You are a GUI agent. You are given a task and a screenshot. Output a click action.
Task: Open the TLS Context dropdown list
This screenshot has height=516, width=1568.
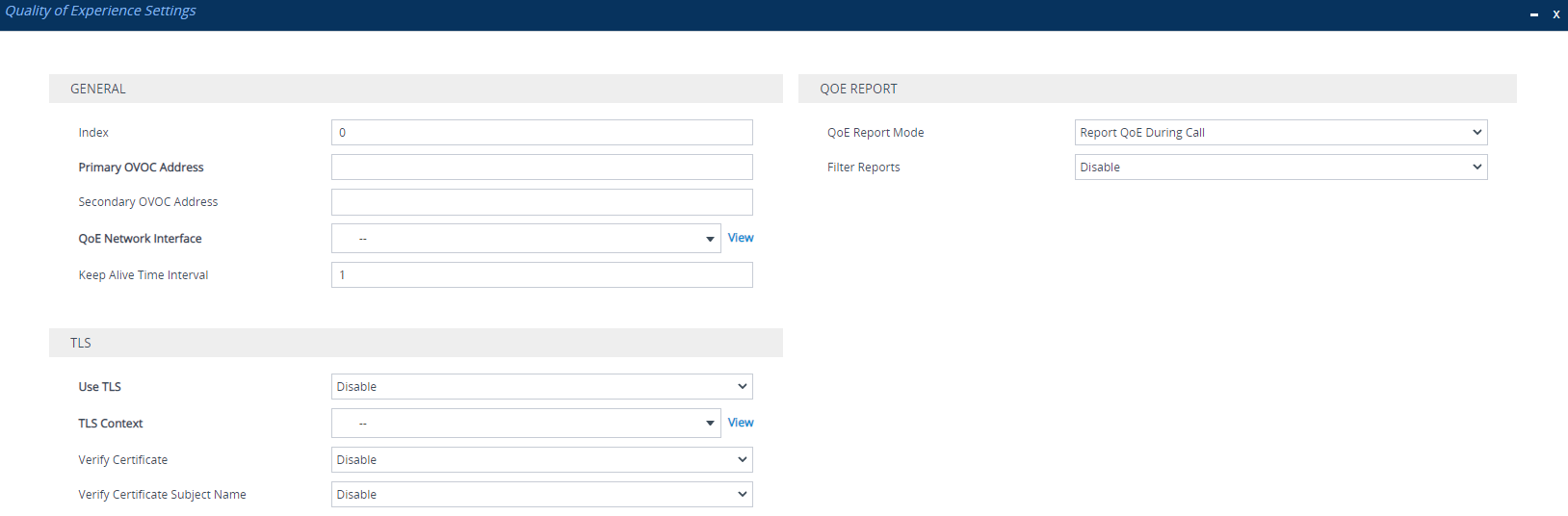pos(526,424)
